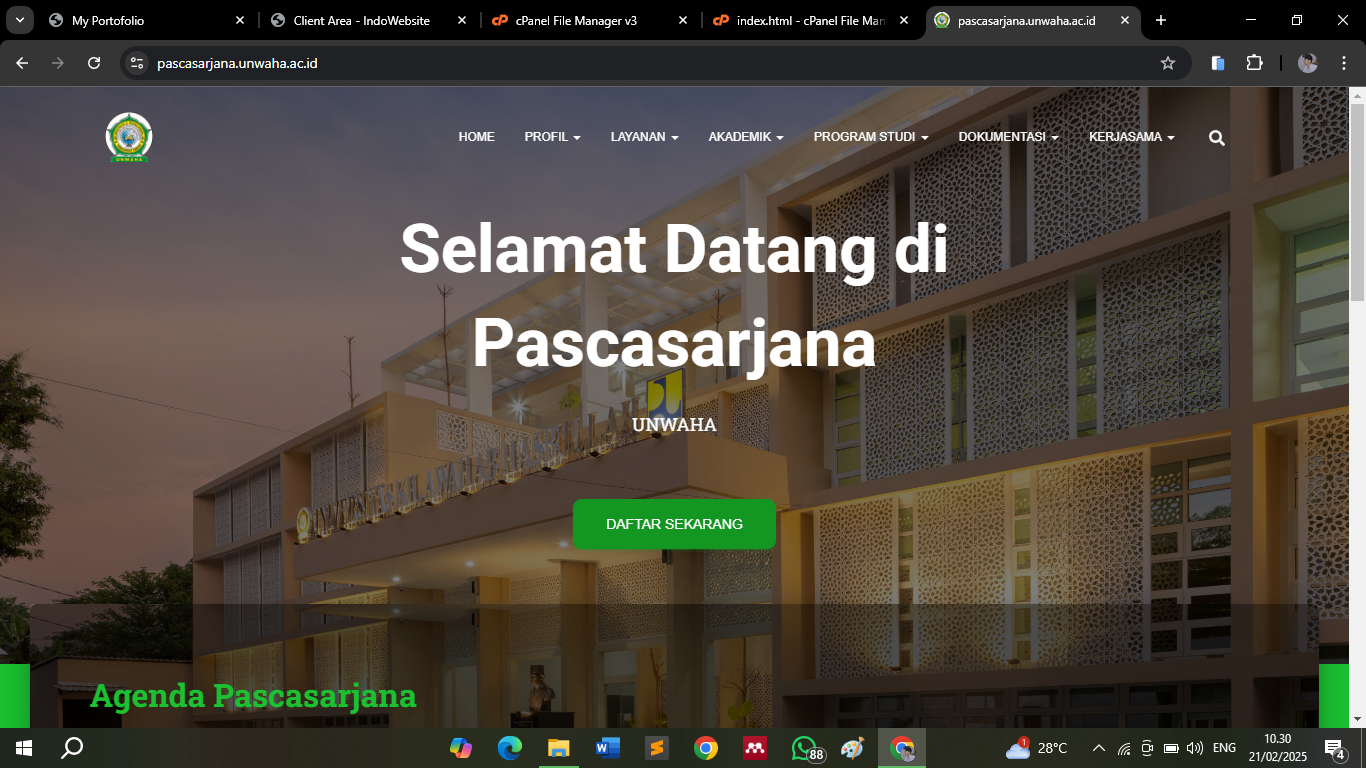Switch to index.html cPanel tab

point(811,20)
